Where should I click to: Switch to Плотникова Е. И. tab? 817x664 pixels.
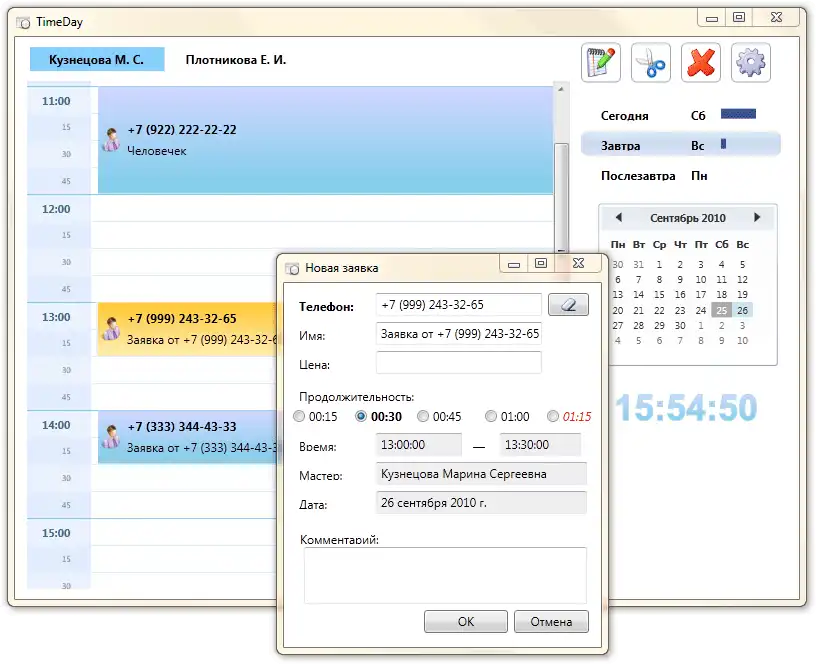pos(236,59)
